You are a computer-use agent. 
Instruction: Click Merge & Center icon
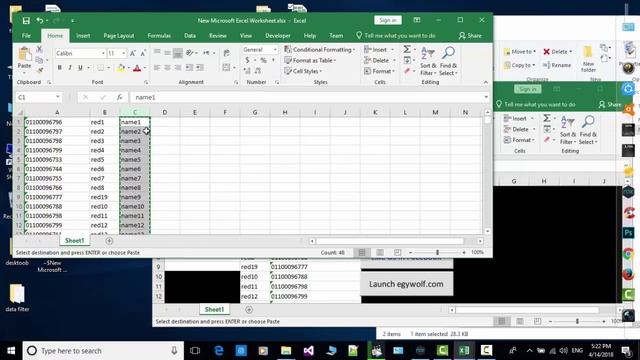coord(227,68)
